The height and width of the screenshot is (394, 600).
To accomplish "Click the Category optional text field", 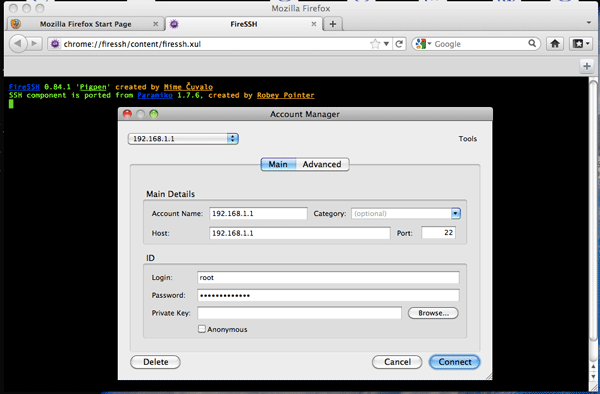I will point(401,213).
